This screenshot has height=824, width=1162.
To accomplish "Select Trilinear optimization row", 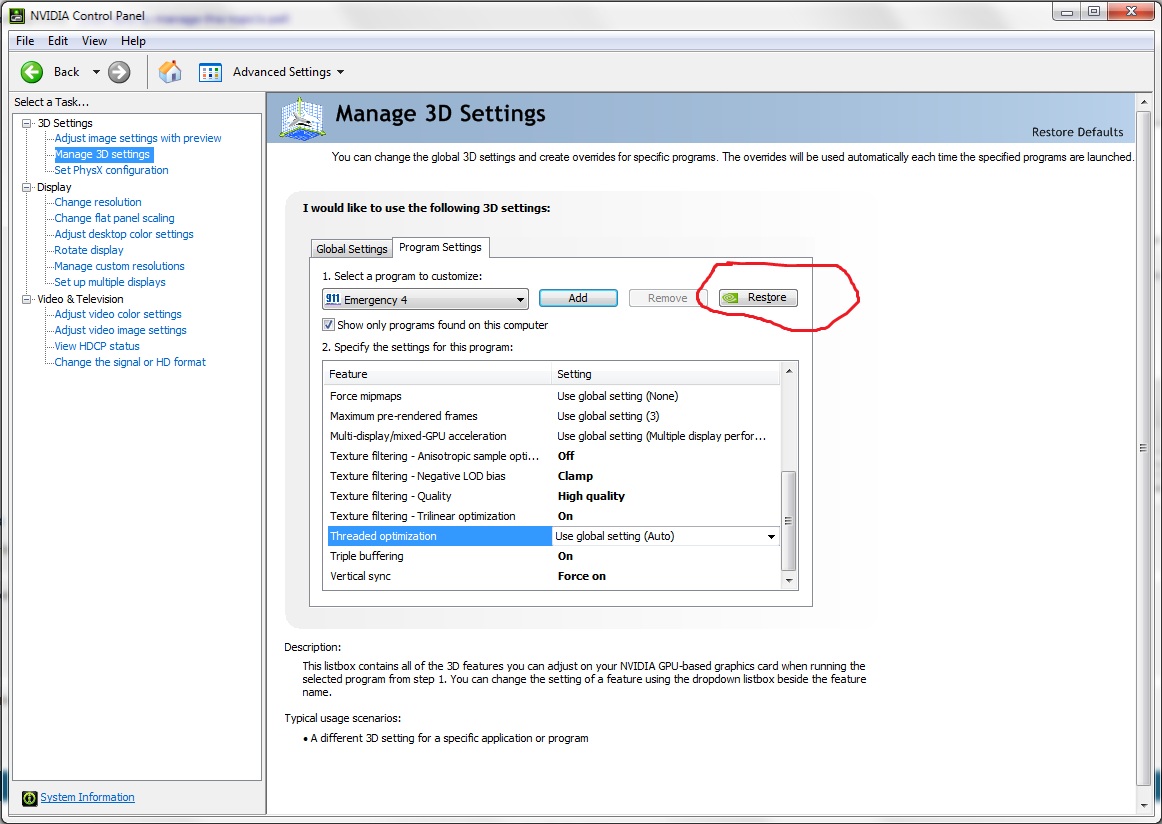I will (553, 516).
